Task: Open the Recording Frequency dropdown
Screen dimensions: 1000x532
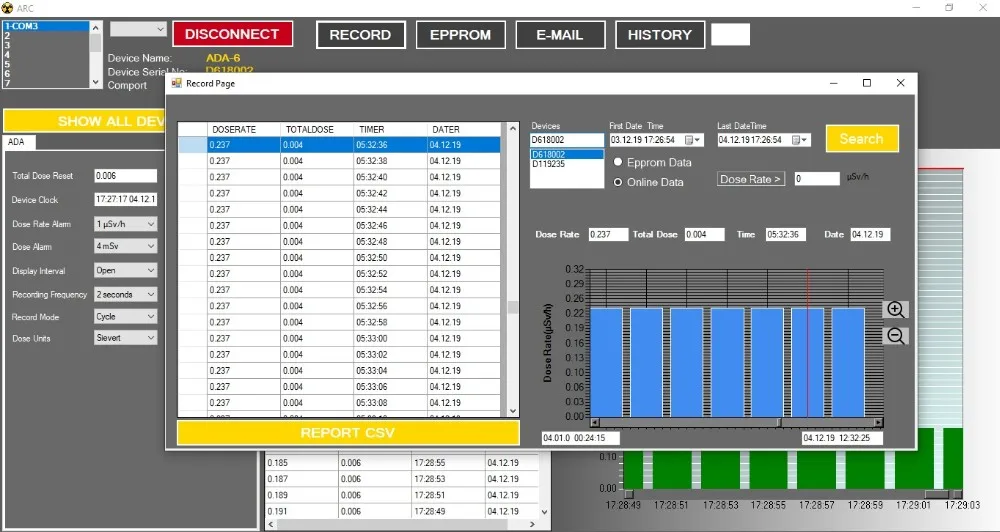Action: coord(151,295)
